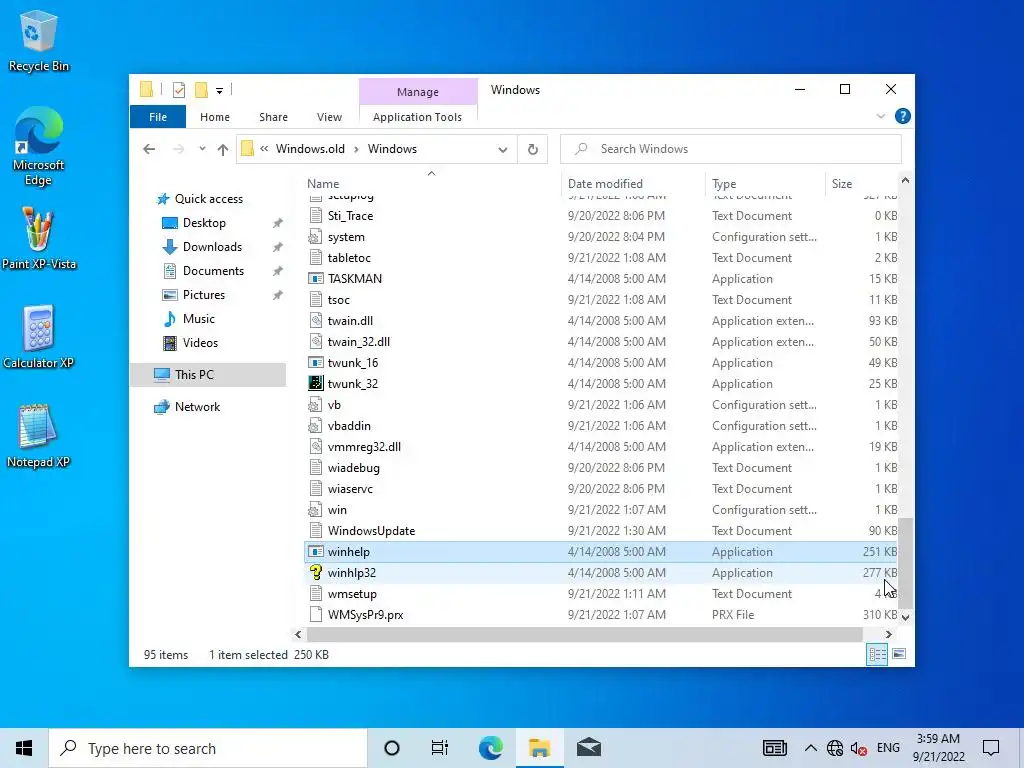The height and width of the screenshot is (768, 1024).
Task: Expand the address bar history dropdown
Action: 502,150
